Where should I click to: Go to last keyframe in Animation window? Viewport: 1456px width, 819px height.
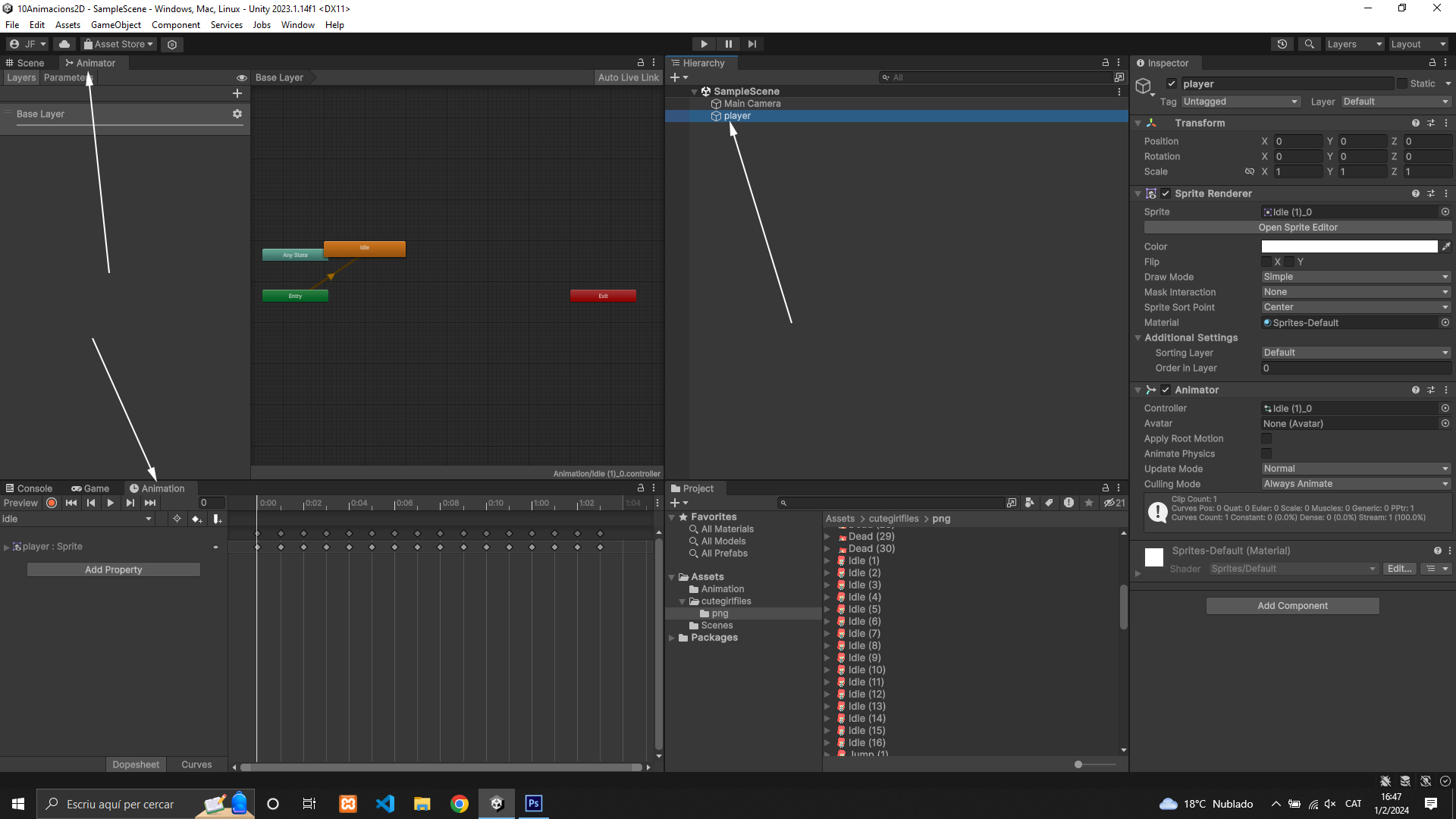pos(150,503)
